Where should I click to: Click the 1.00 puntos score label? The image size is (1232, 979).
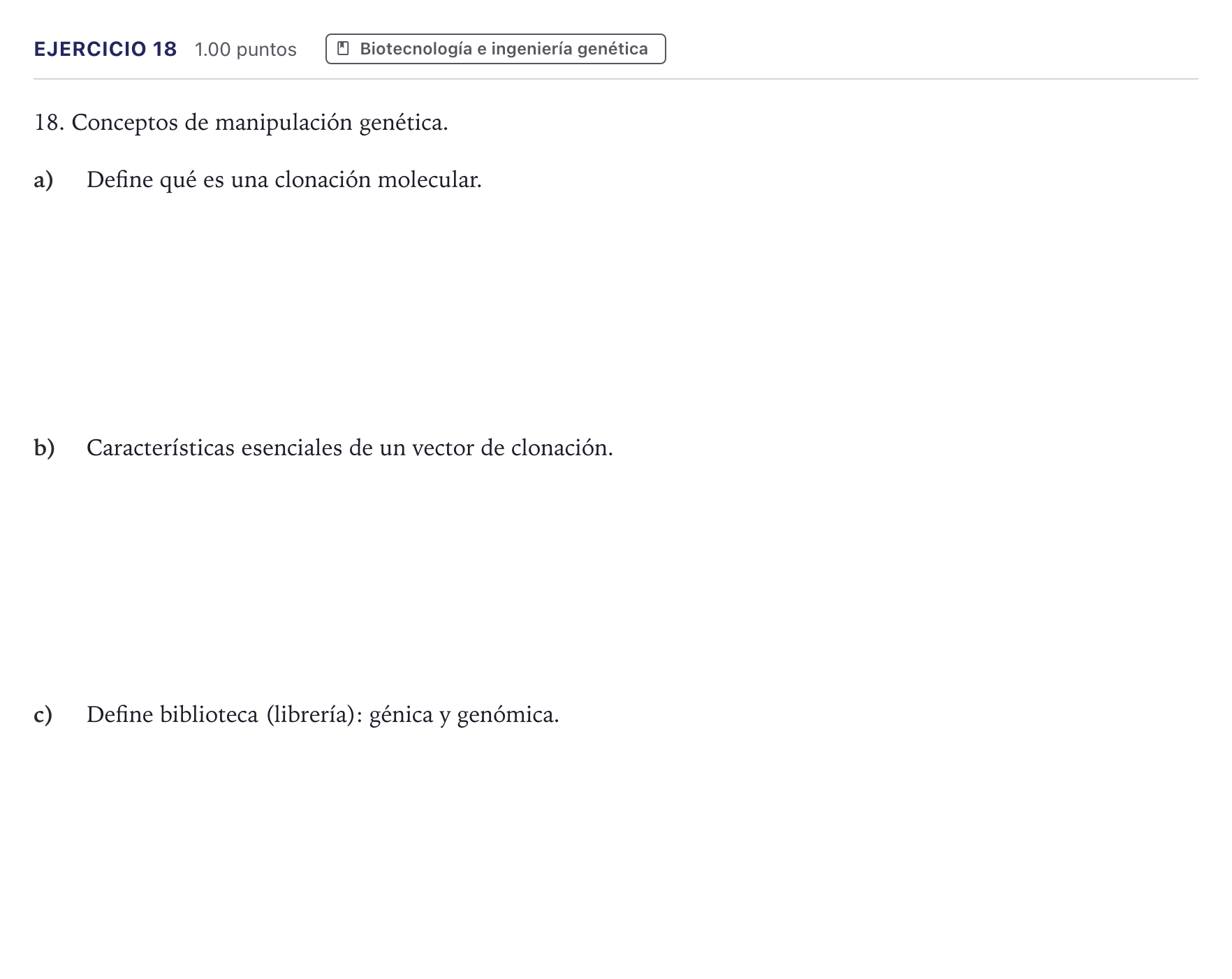click(246, 50)
